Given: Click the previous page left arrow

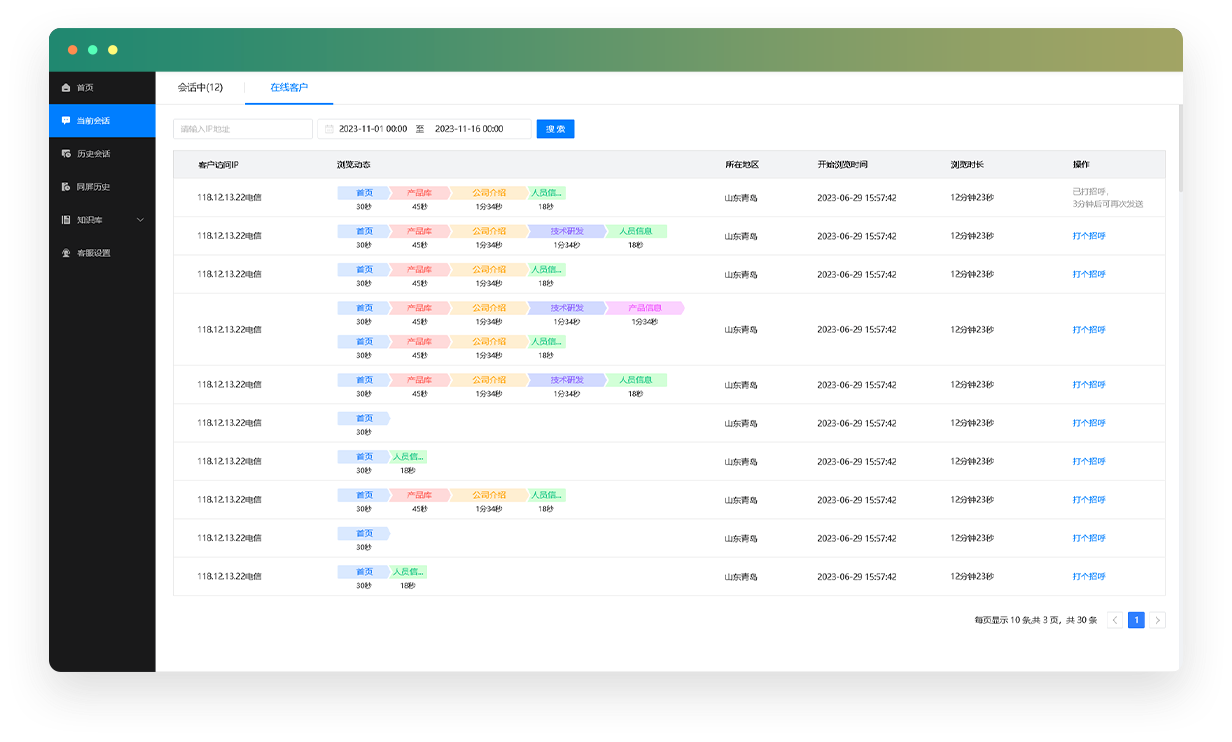Looking at the screenshot, I should coord(1115,620).
